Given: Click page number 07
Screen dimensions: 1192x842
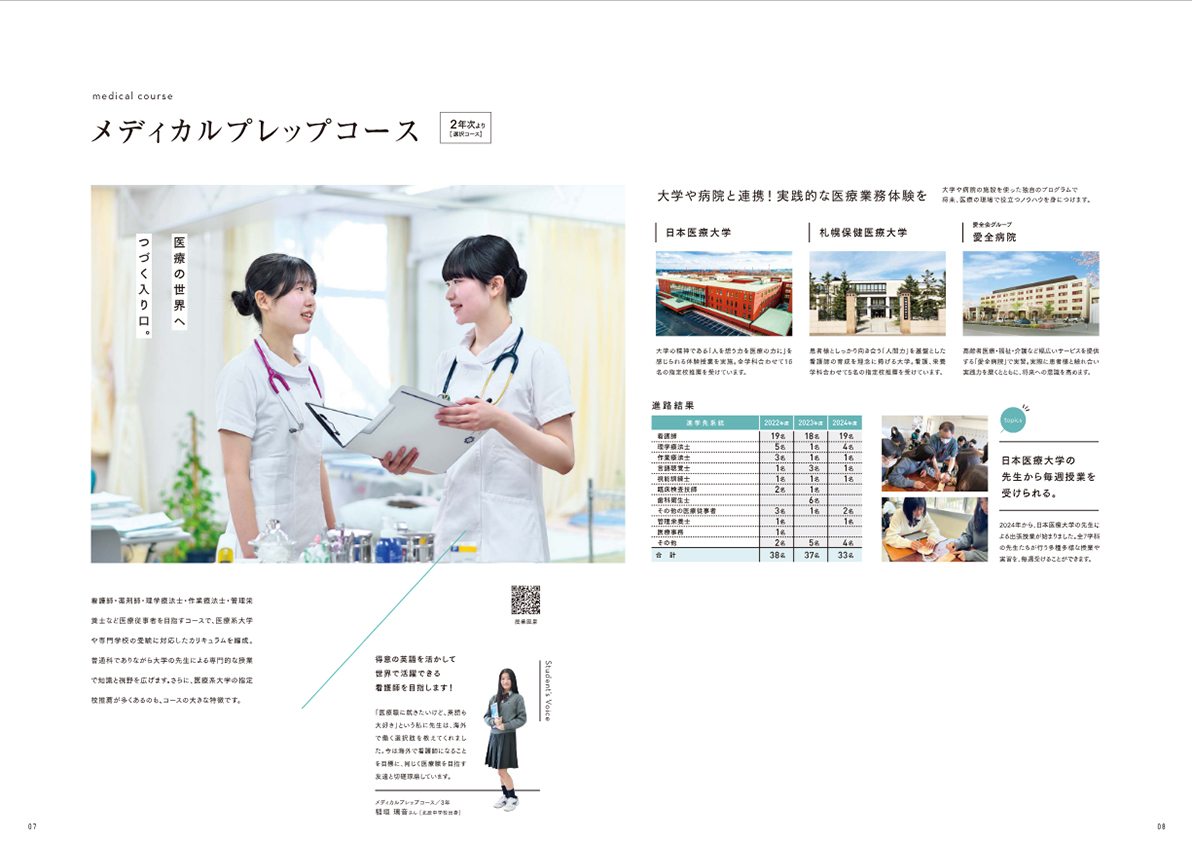Looking at the screenshot, I should click(x=32, y=824).
